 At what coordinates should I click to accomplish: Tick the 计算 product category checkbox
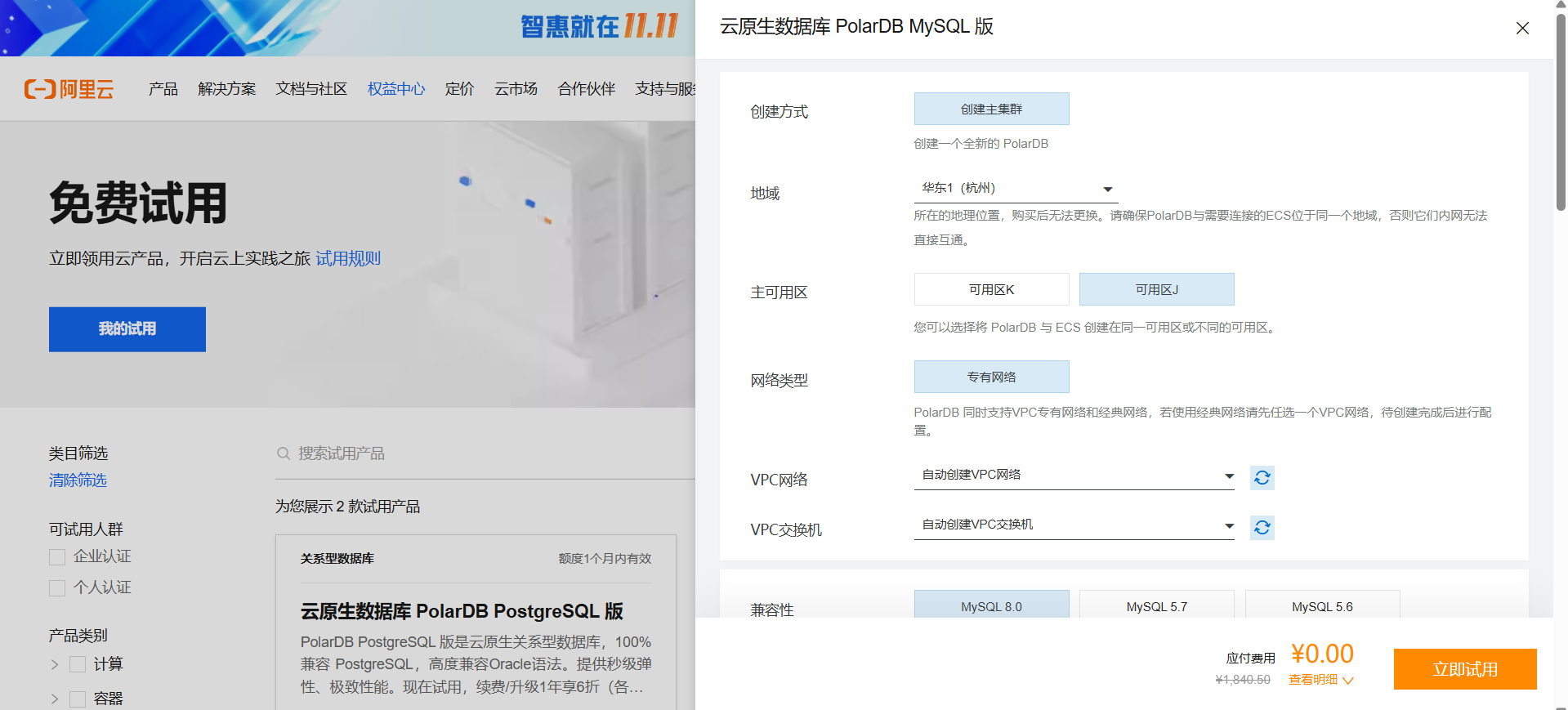78,664
